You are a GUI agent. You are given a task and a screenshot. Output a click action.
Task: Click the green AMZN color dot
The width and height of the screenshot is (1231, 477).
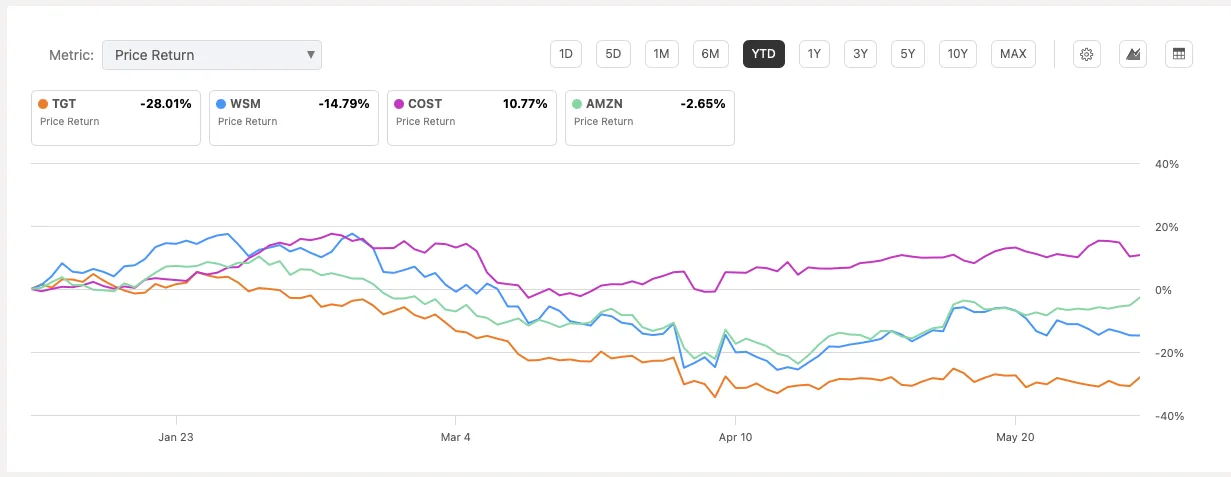(x=576, y=104)
